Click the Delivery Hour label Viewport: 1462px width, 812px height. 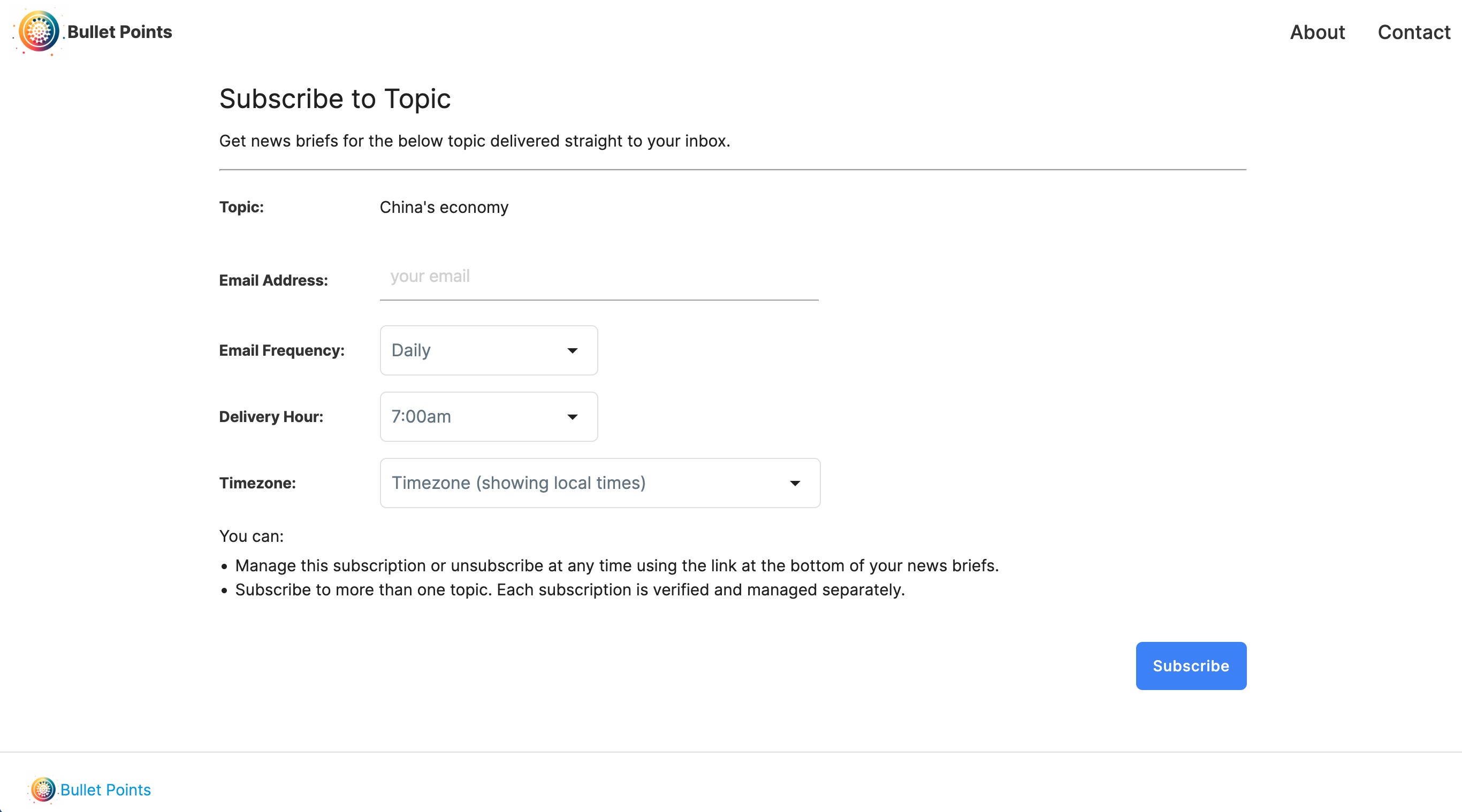coord(271,417)
